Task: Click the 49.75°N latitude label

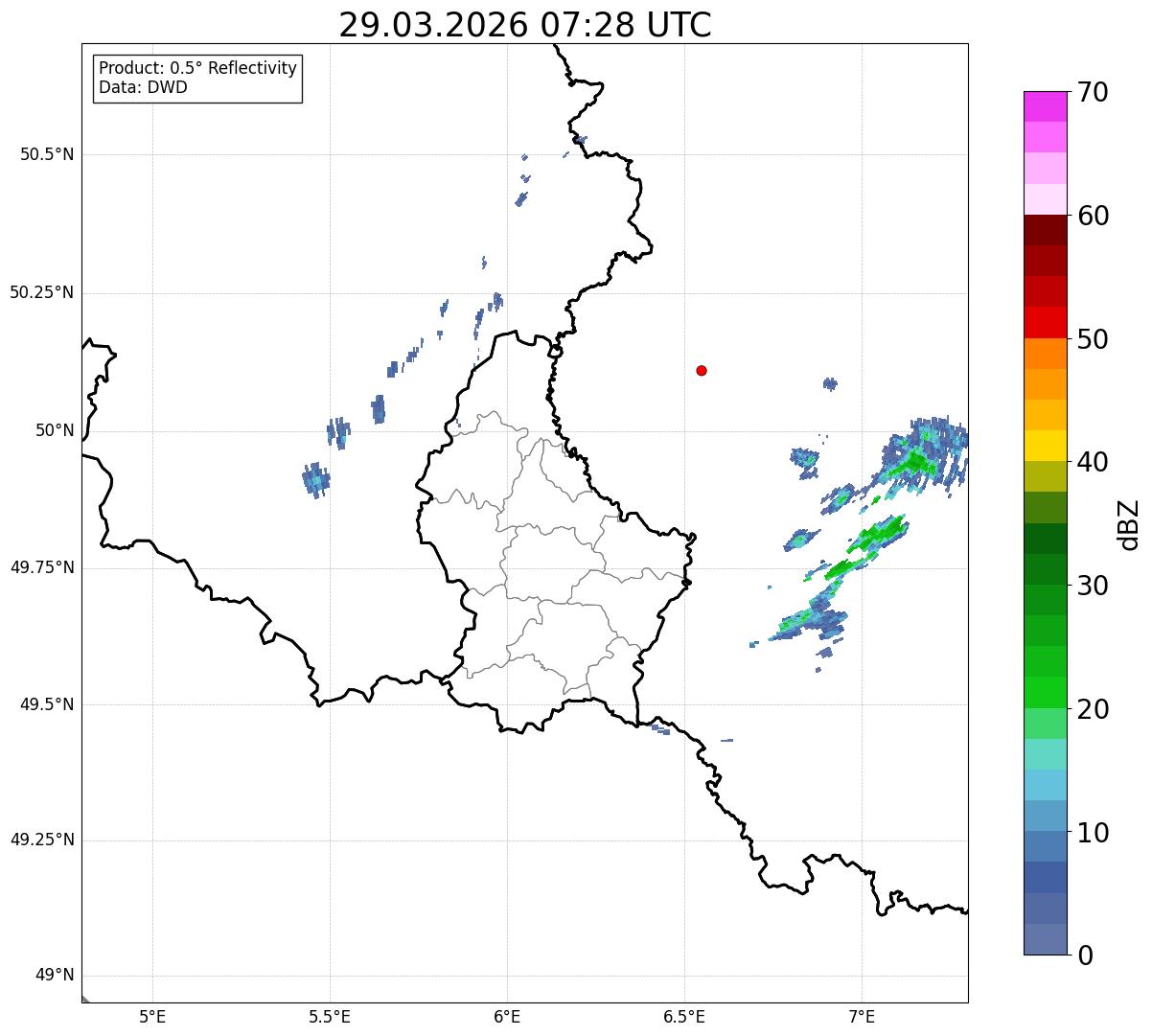Action: pos(42,567)
